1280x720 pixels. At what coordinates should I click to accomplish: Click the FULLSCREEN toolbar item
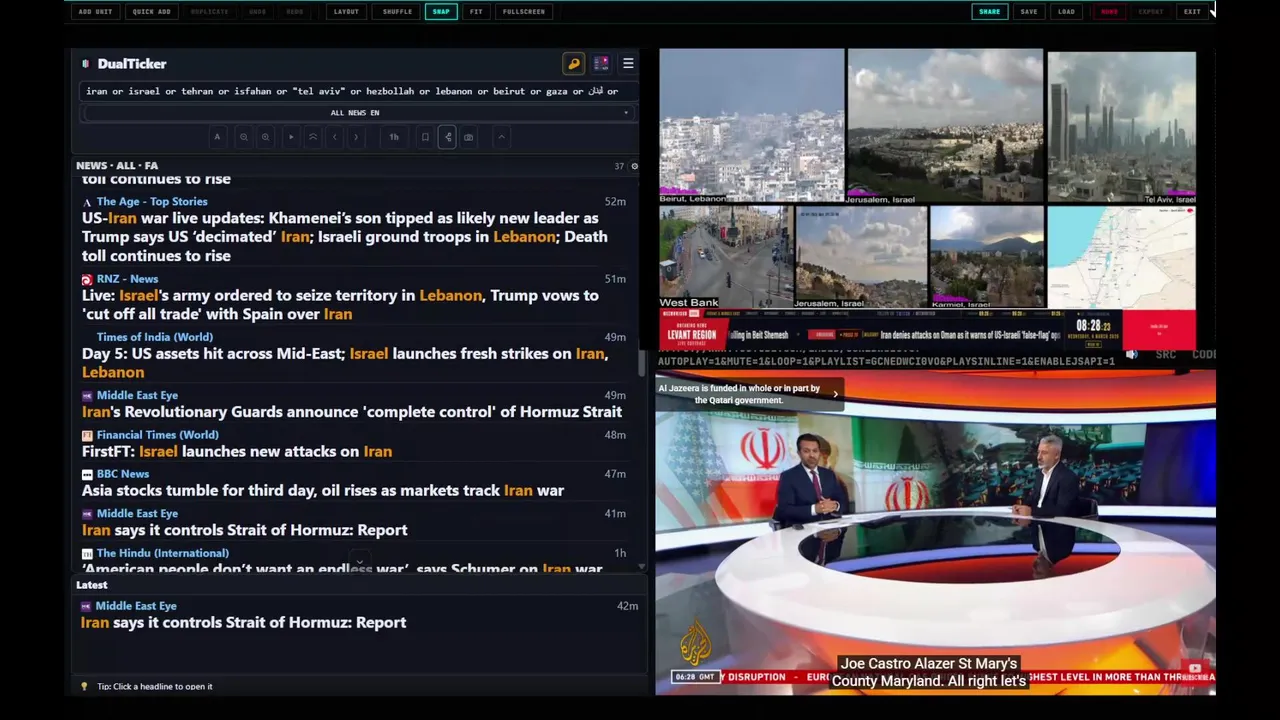(x=524, y=12)
